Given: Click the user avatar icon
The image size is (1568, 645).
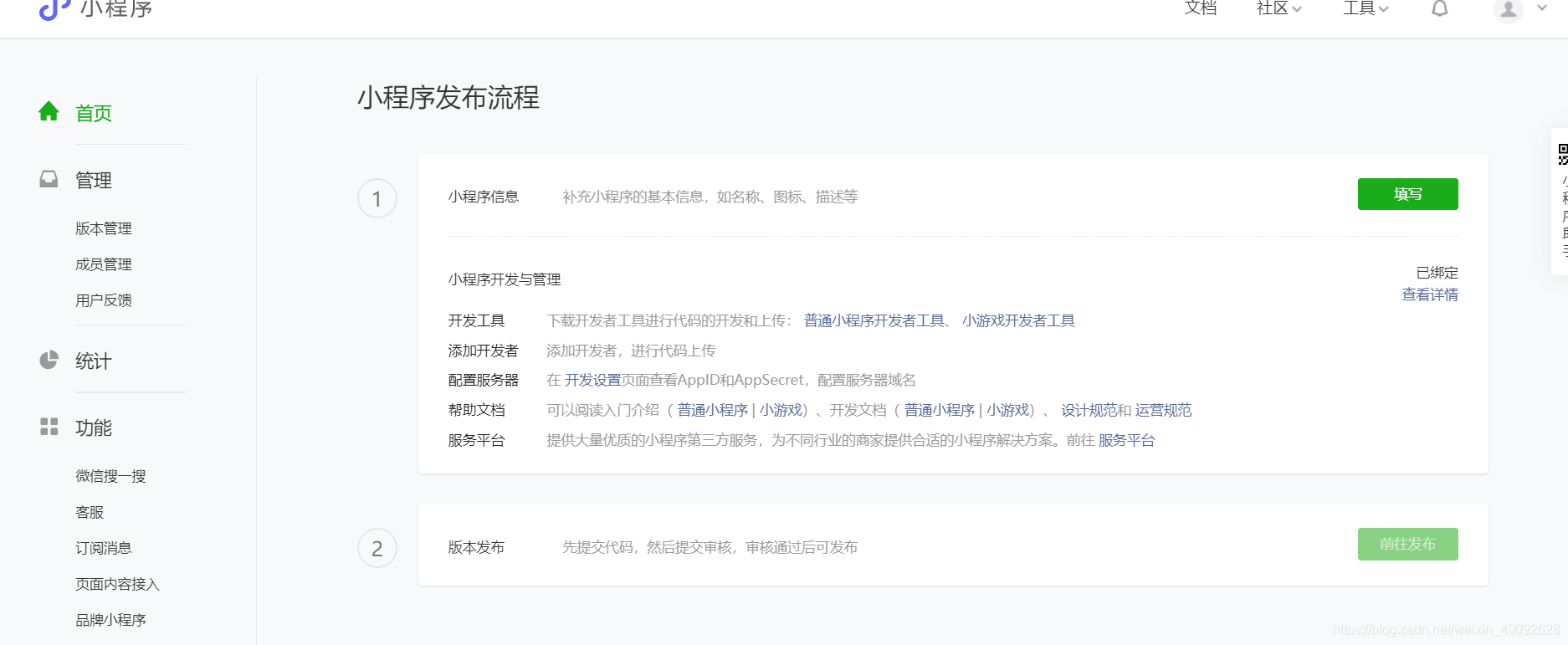Looking at the screenshot, I should (x=1508, y=9).
